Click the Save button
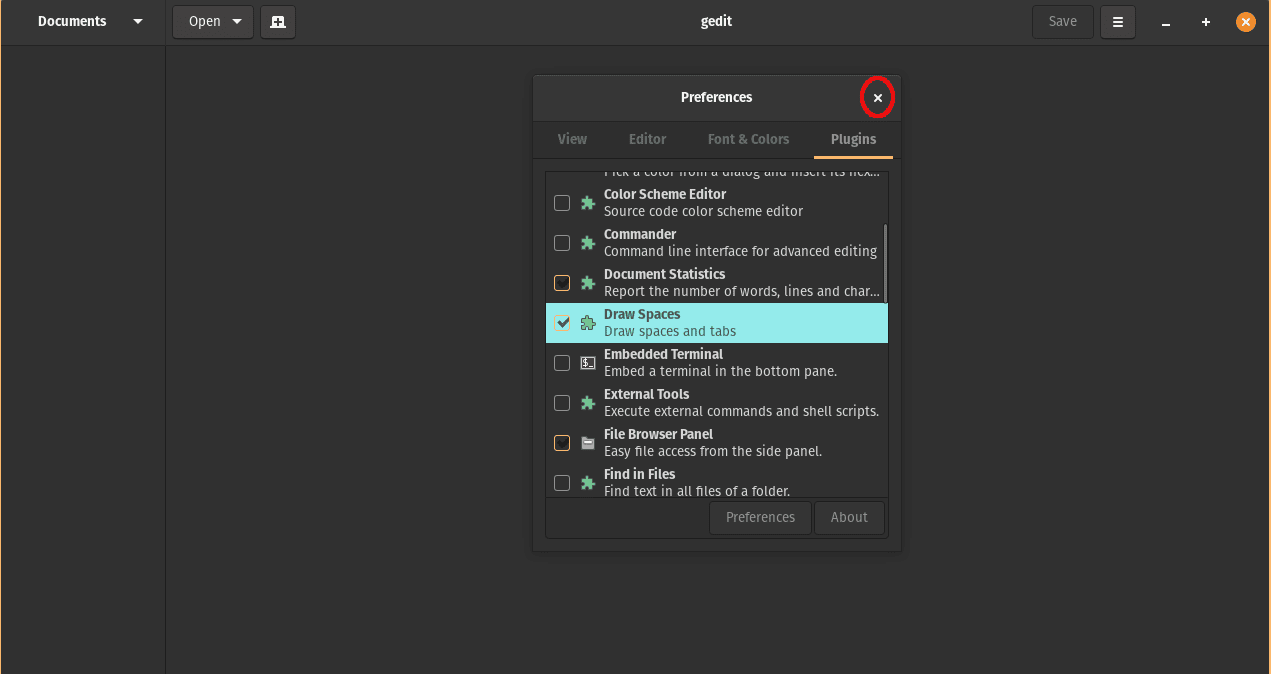 click(1062, 22)
